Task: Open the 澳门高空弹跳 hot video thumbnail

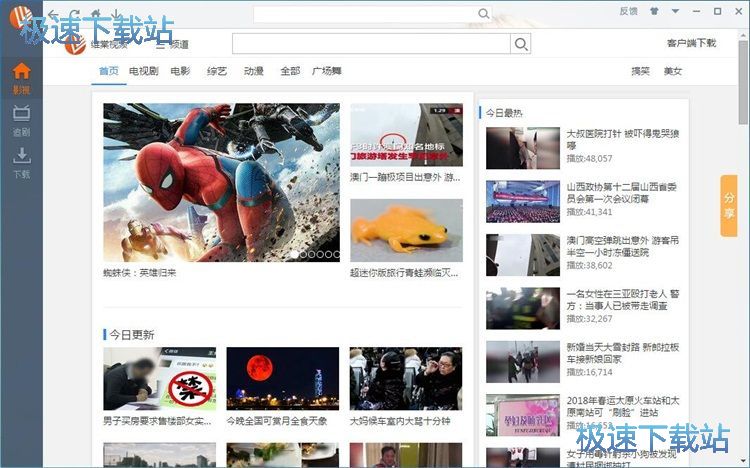Action: click(523, 255)
